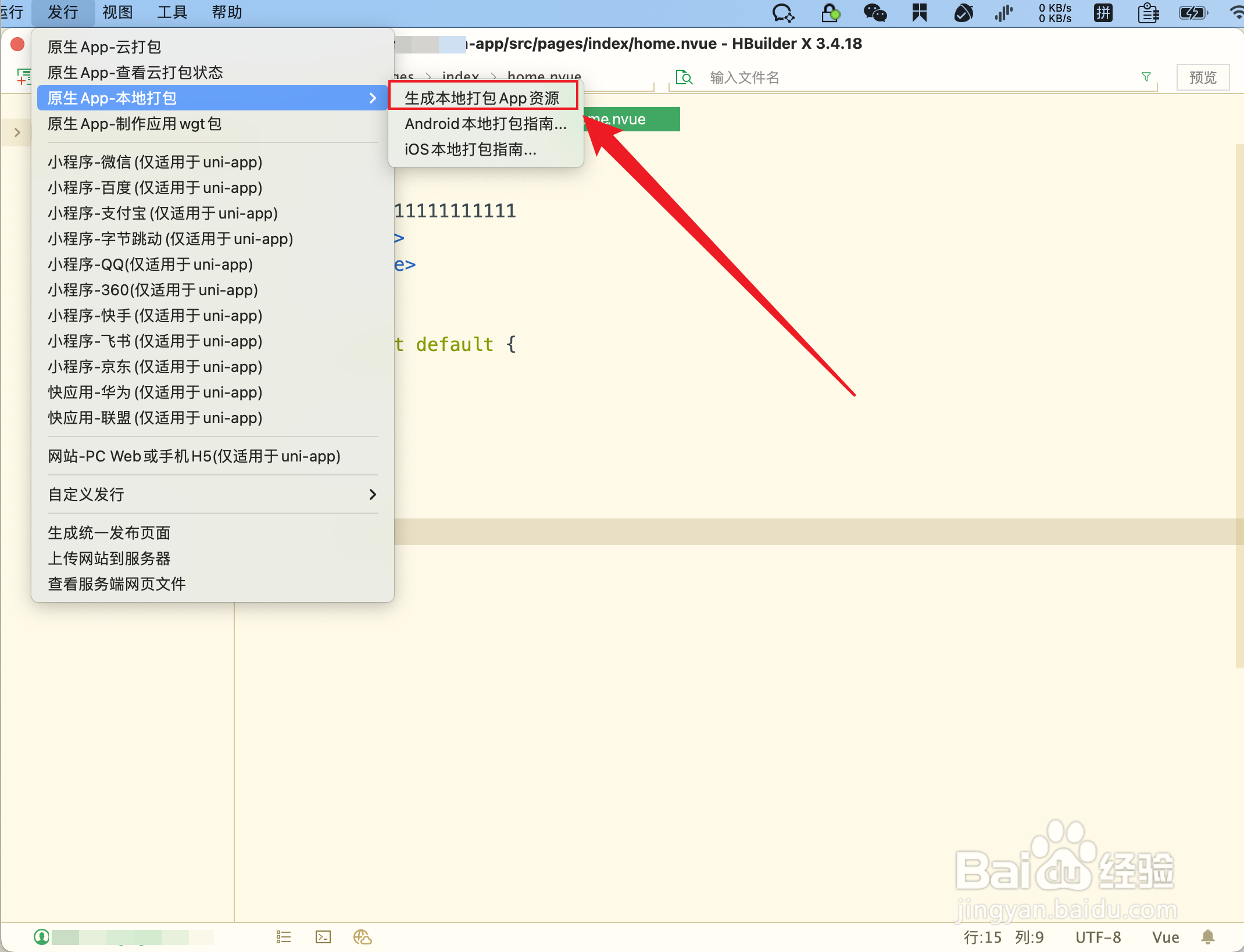
Task: Publish to 小程序-快手
Action: [x=213, y=315]
